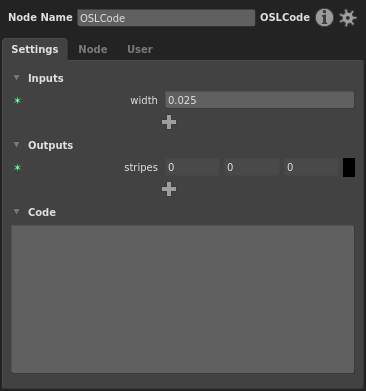The image size is (366, 391).
Task: Collapse the Inputs section
Action: pyautogui.click(x=16, y=78)
